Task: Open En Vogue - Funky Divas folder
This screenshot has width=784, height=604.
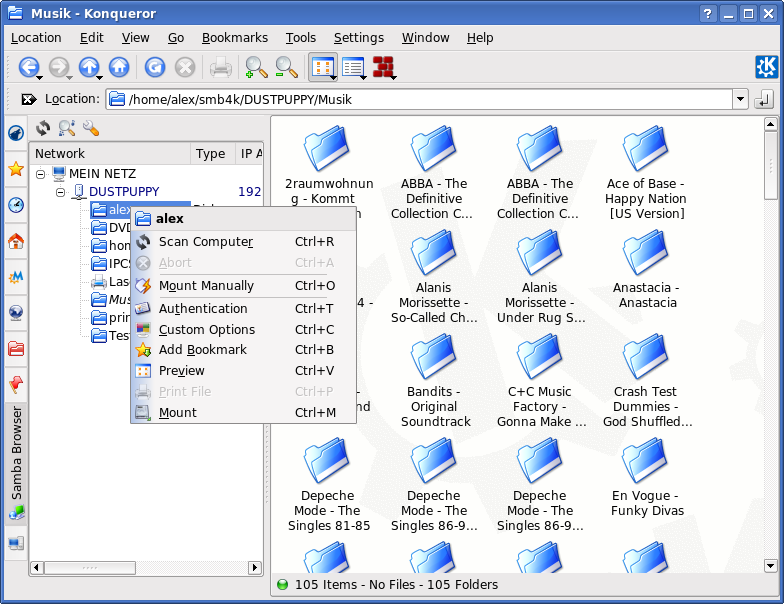Action: pyautogui.click(x=646, y=477)
